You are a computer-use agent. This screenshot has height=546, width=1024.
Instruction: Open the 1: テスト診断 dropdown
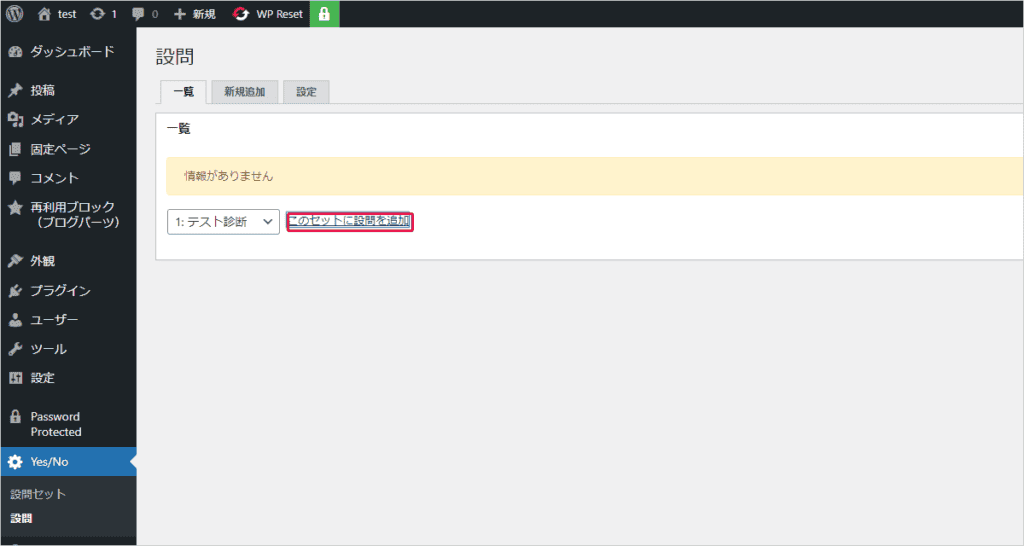point(223,222)
